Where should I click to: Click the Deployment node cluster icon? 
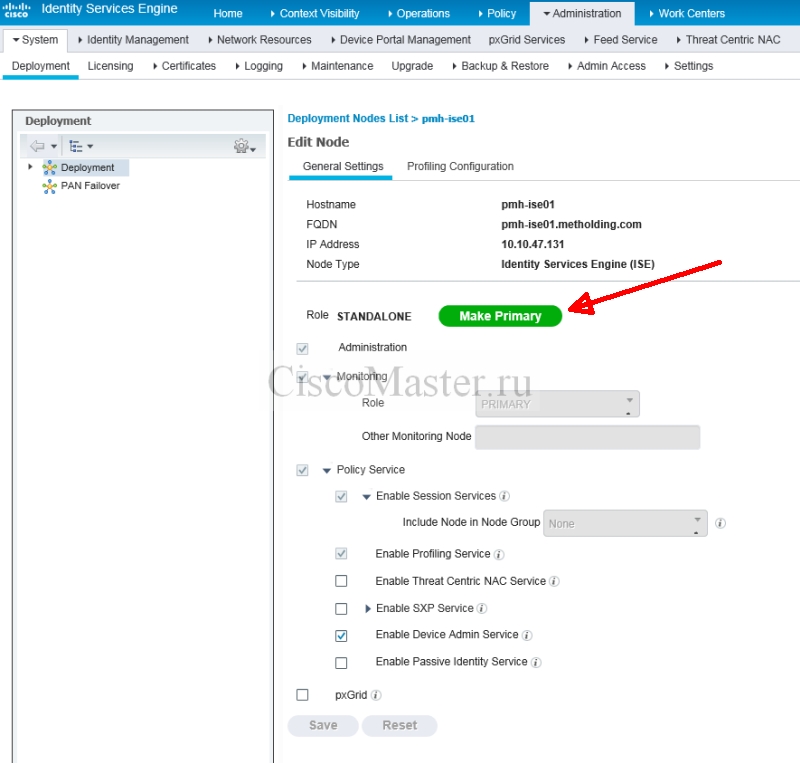(x=49, y=167)
